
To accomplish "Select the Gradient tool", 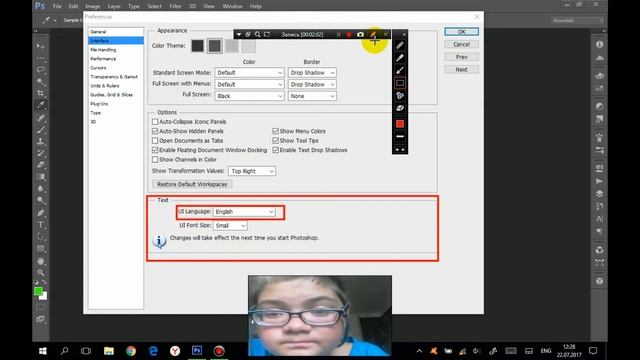I will [40, 177].
